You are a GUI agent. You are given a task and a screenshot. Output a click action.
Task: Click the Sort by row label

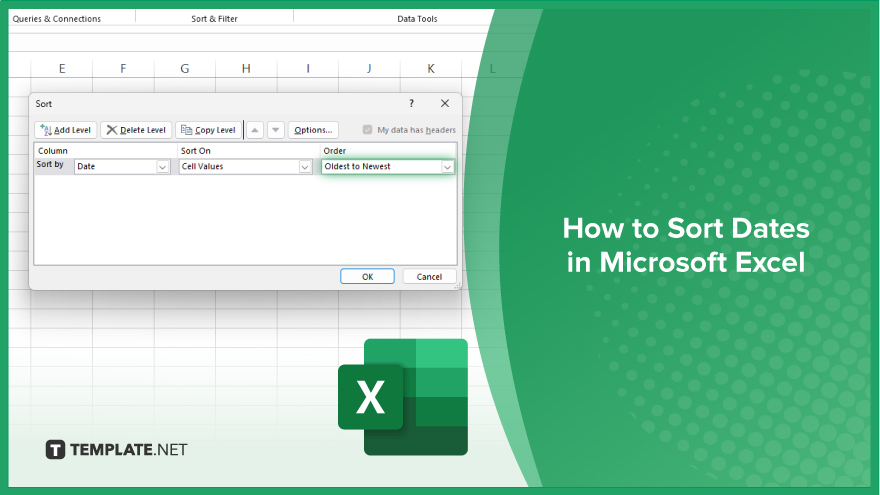pos(50,164)
